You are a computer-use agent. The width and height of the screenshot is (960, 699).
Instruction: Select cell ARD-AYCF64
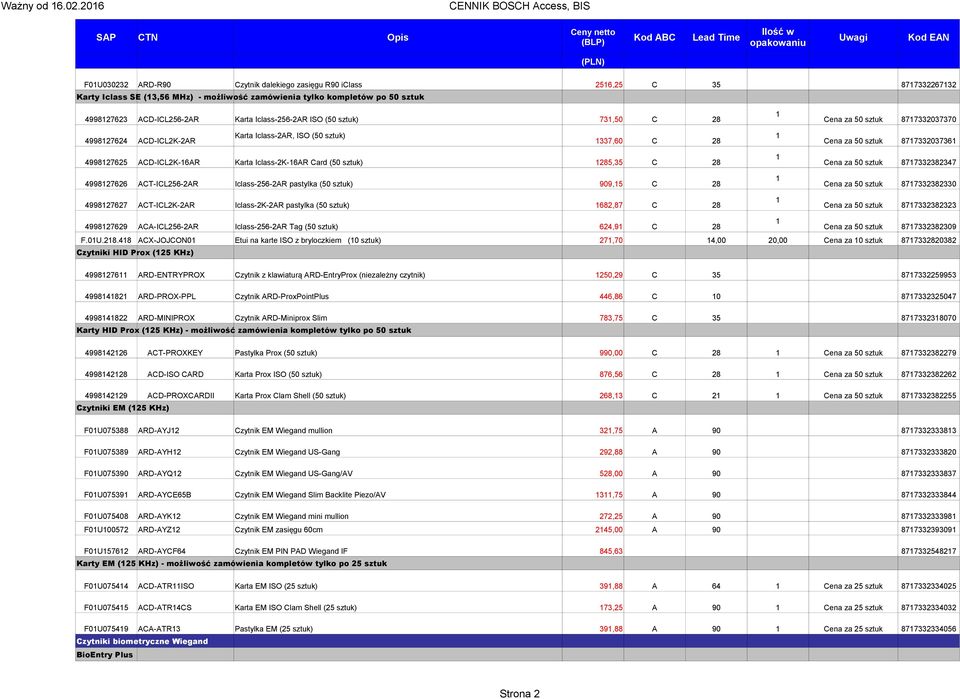point(162,551)
